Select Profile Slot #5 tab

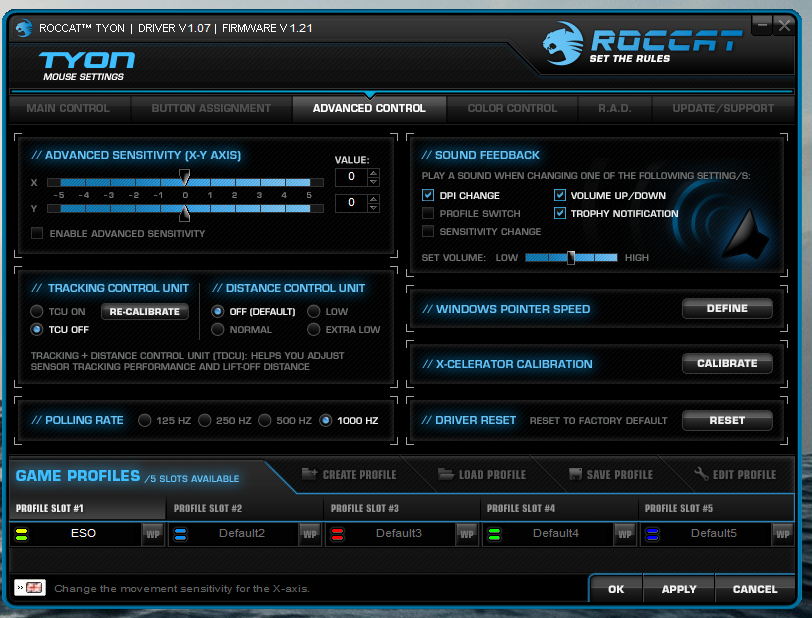(717, 508)
